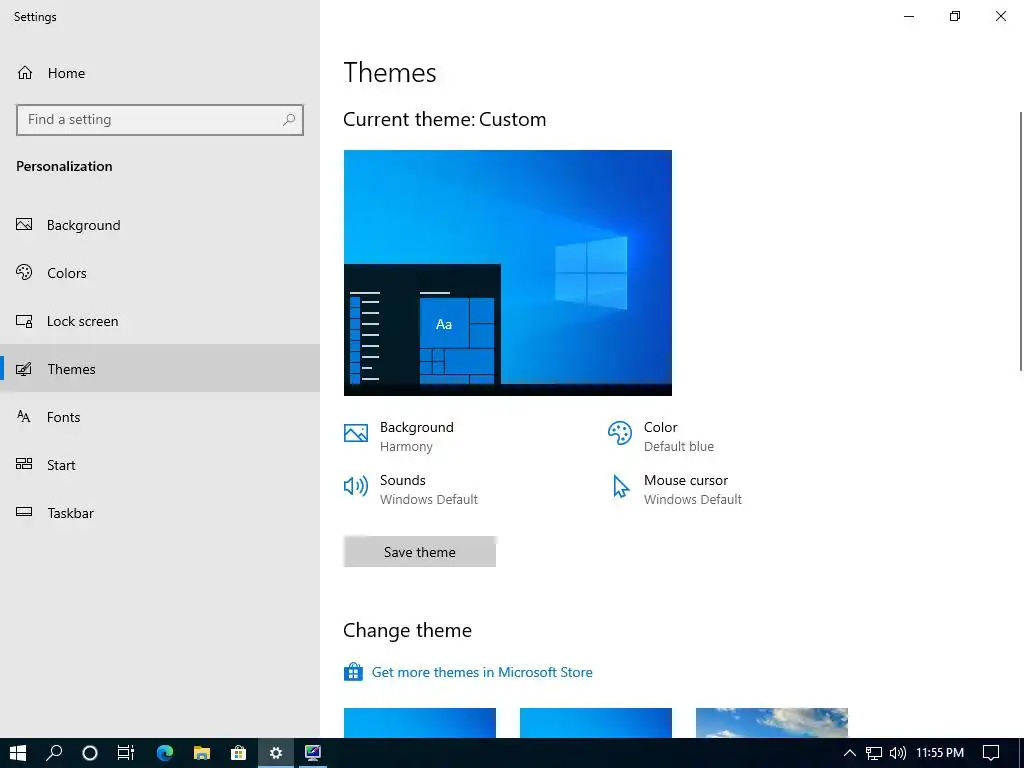
Task: Click the Mouse cursor arrow icon
Action: pyautogui.click(x=620, y=487)
